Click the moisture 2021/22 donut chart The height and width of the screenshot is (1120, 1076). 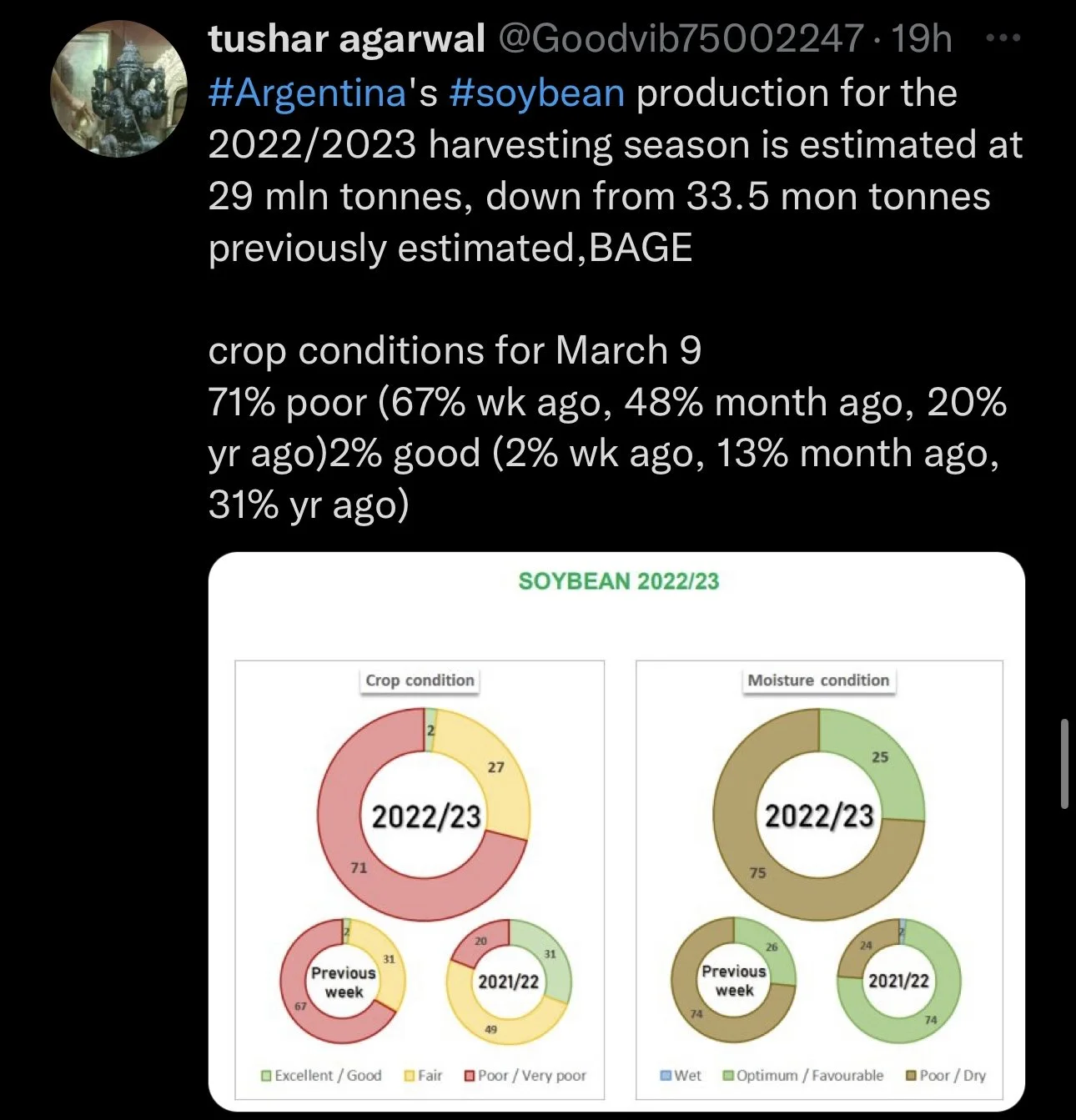(x=898, y=981)
